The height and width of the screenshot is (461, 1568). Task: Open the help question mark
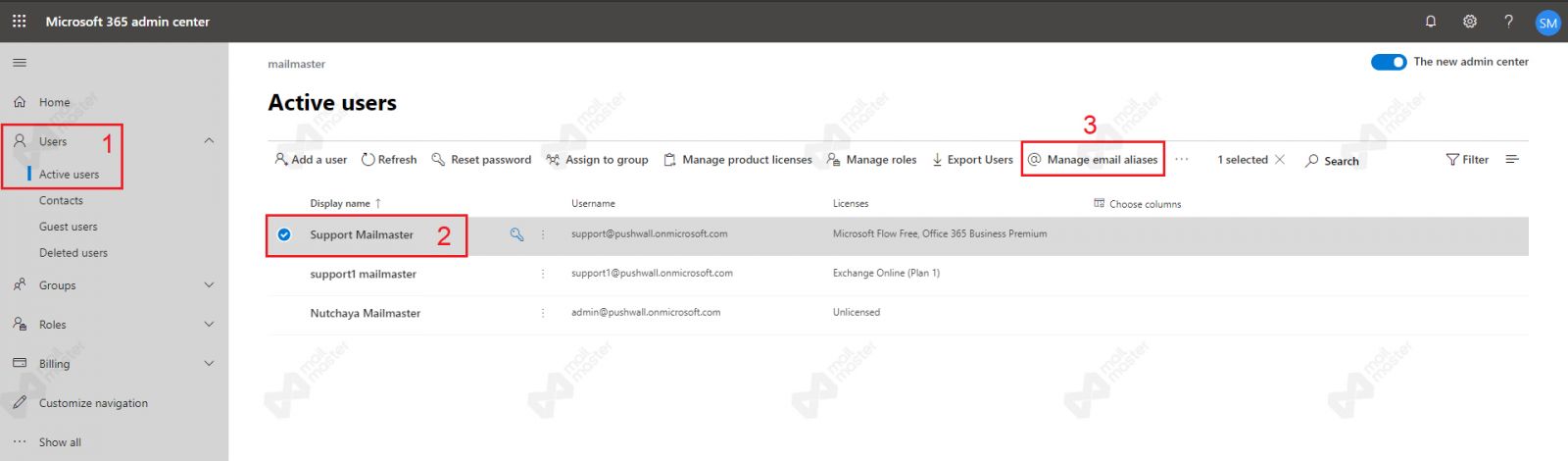[1508, 21]
